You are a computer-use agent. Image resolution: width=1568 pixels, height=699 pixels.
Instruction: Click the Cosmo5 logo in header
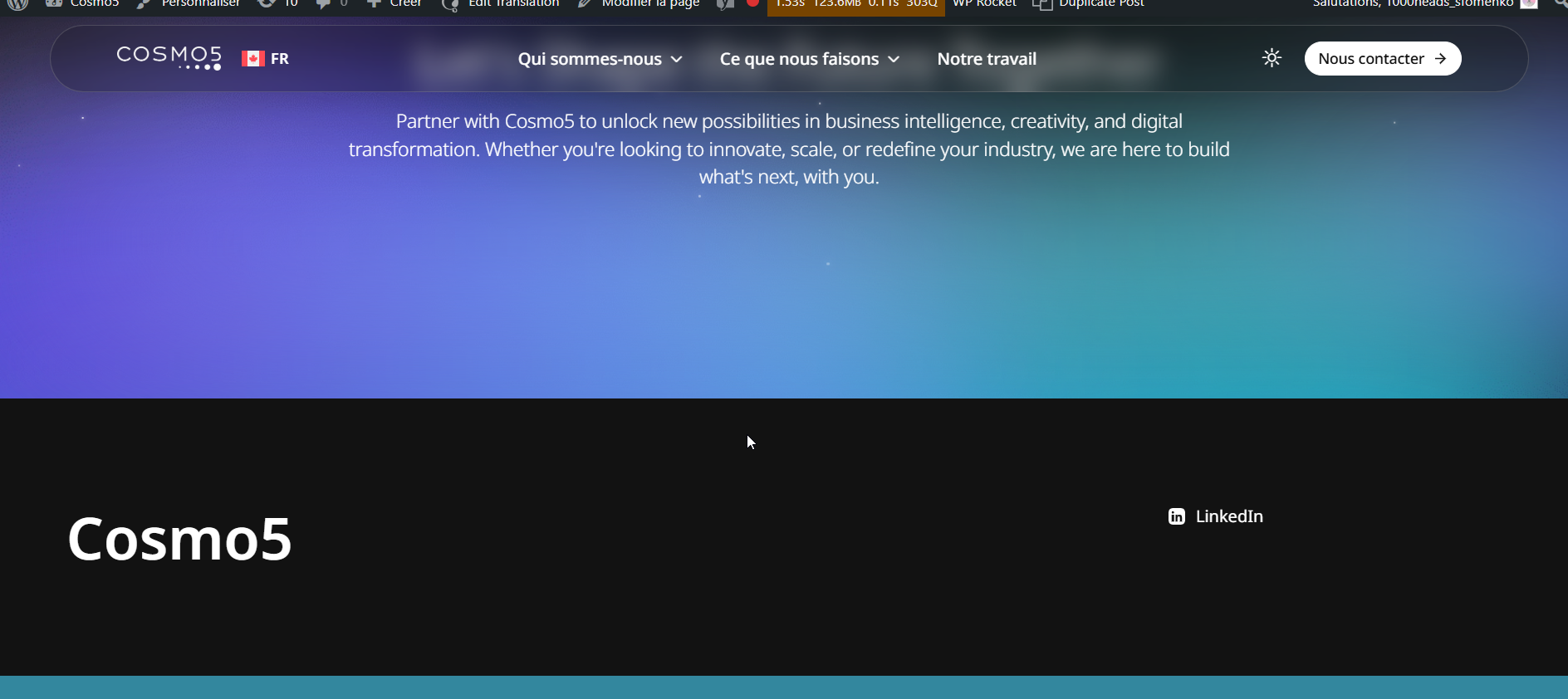(169, 58)
